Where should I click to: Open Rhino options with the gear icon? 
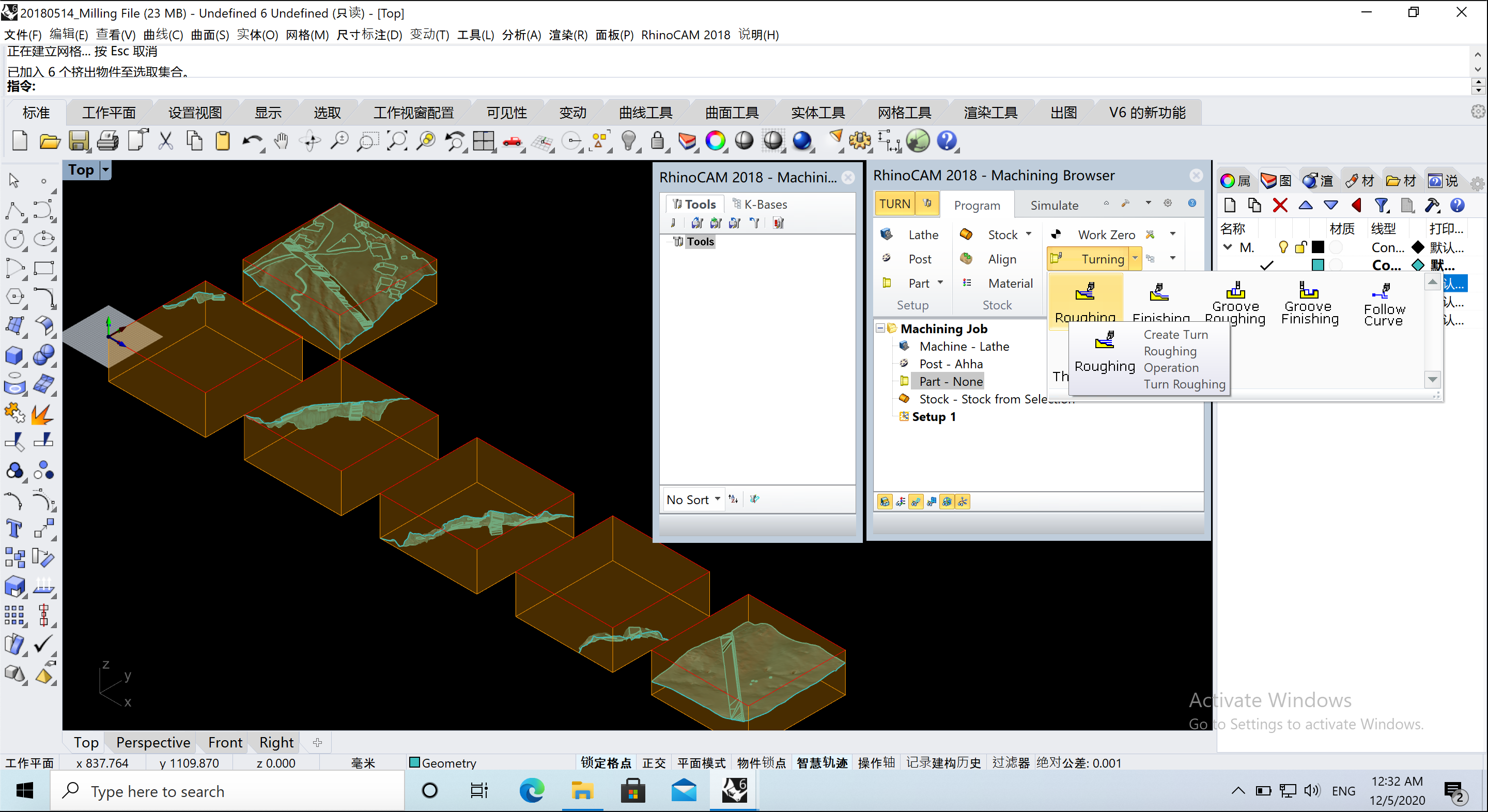860,141
